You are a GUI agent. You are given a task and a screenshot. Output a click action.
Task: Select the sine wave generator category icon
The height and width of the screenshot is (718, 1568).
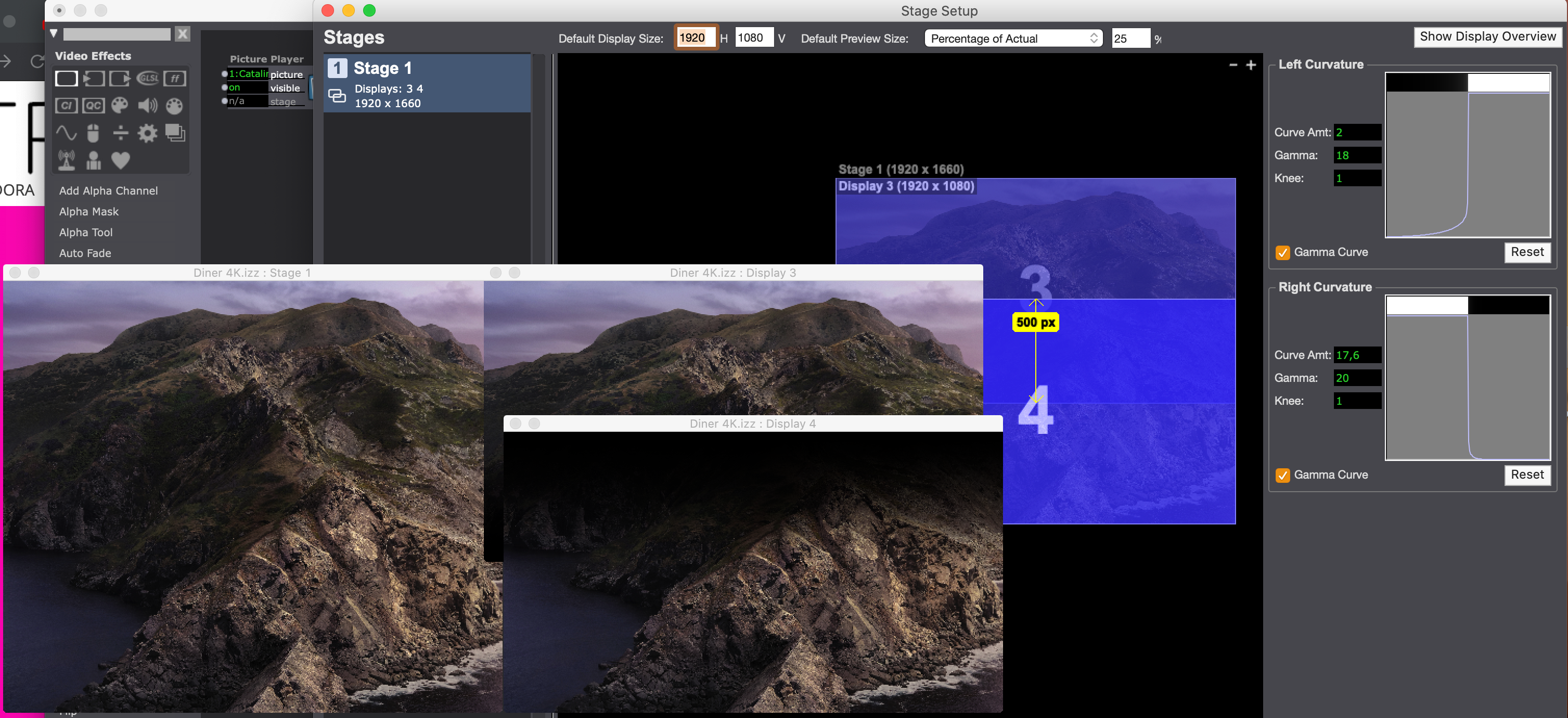click(67, 133)
